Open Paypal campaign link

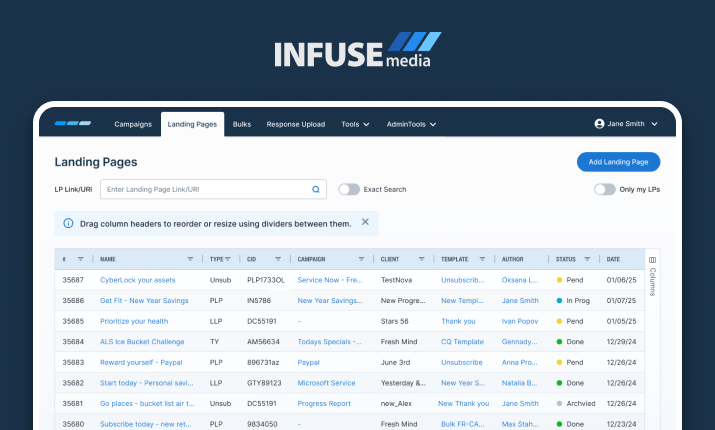click(309, 363)
